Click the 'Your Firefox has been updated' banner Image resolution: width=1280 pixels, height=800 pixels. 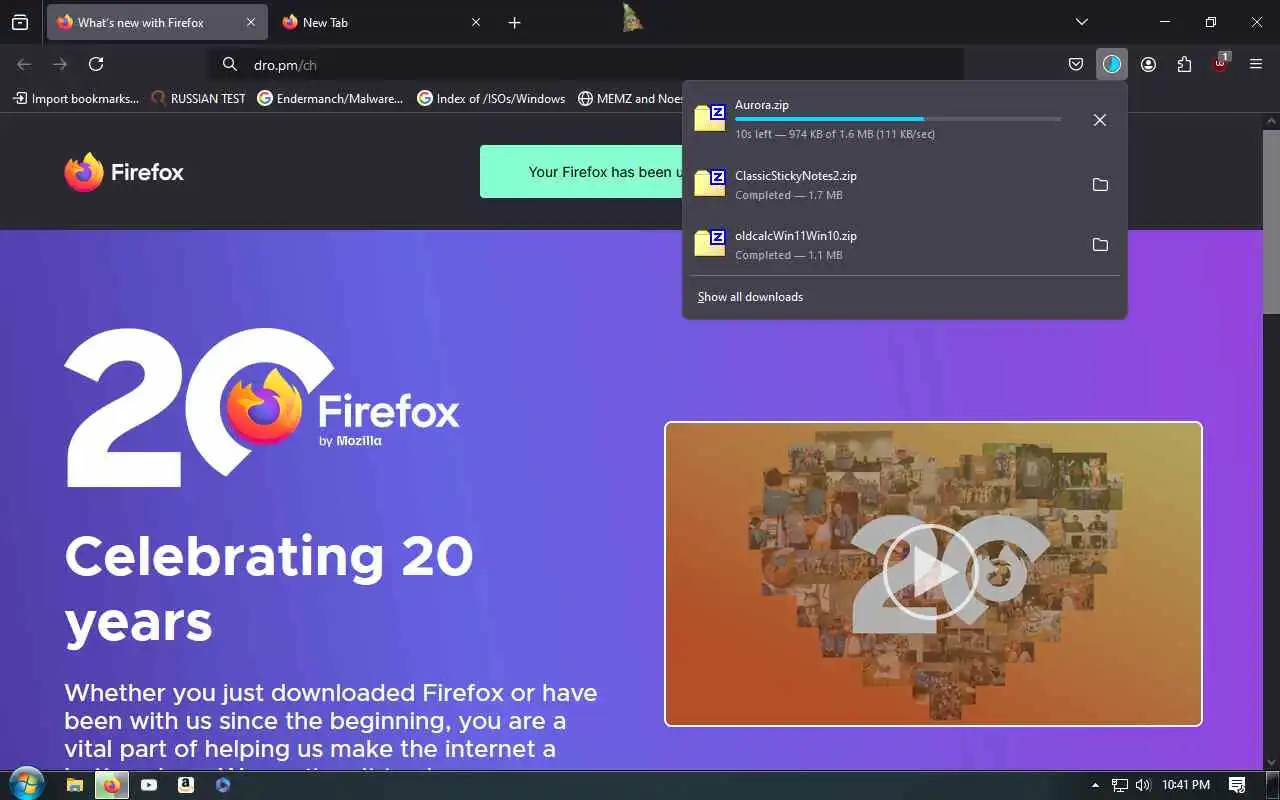tap(581, 172)
